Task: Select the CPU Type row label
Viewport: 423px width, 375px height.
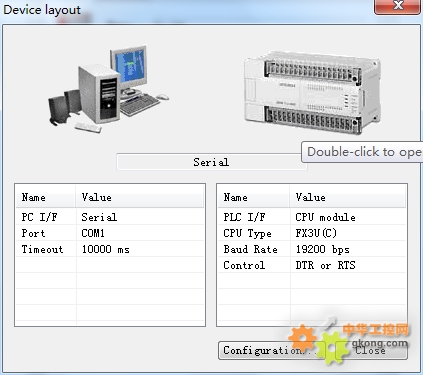Action: (x=247, y=233)
